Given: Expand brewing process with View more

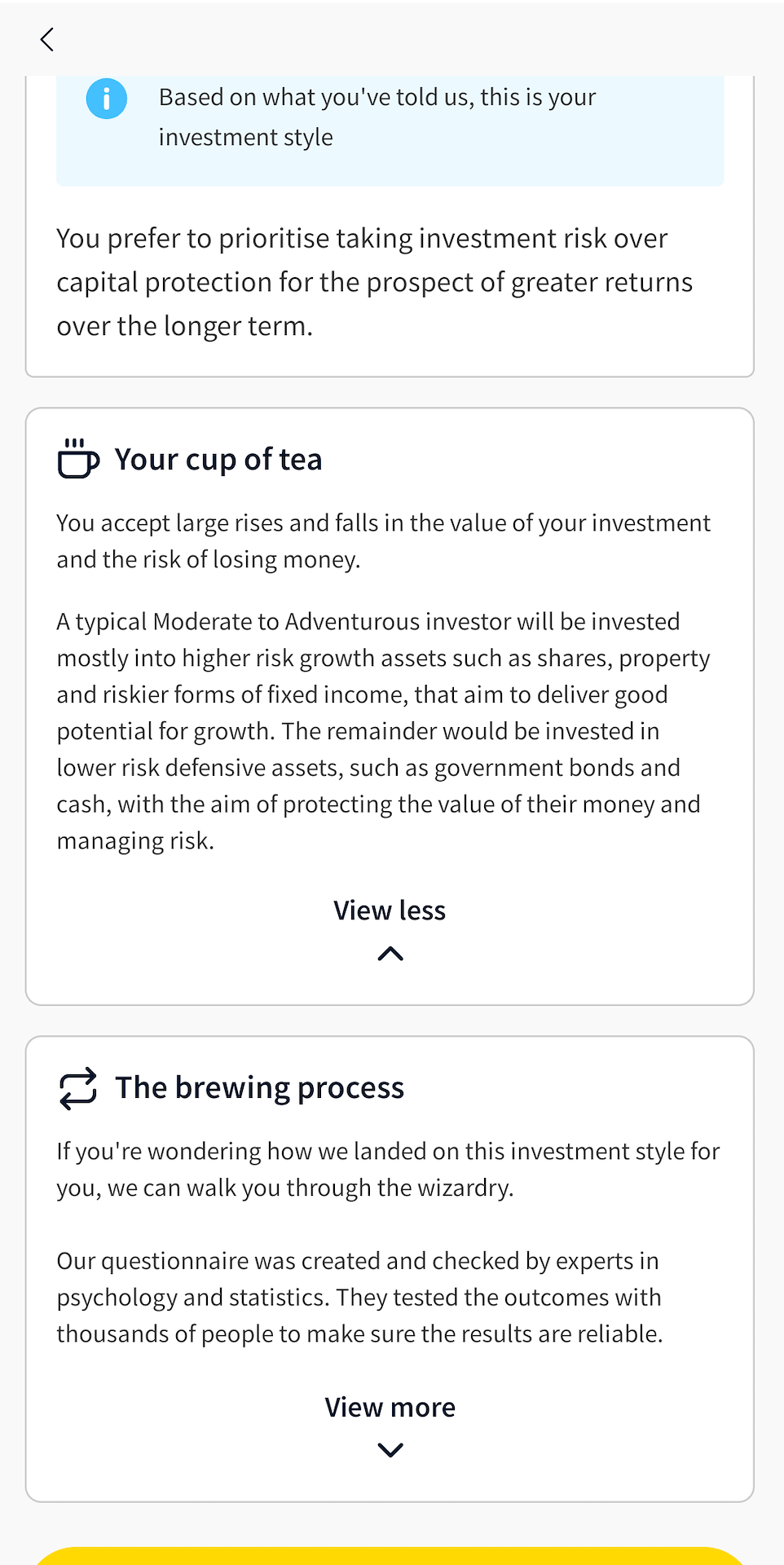Looking at the screenshot, I should click(x=390, y=1407).
